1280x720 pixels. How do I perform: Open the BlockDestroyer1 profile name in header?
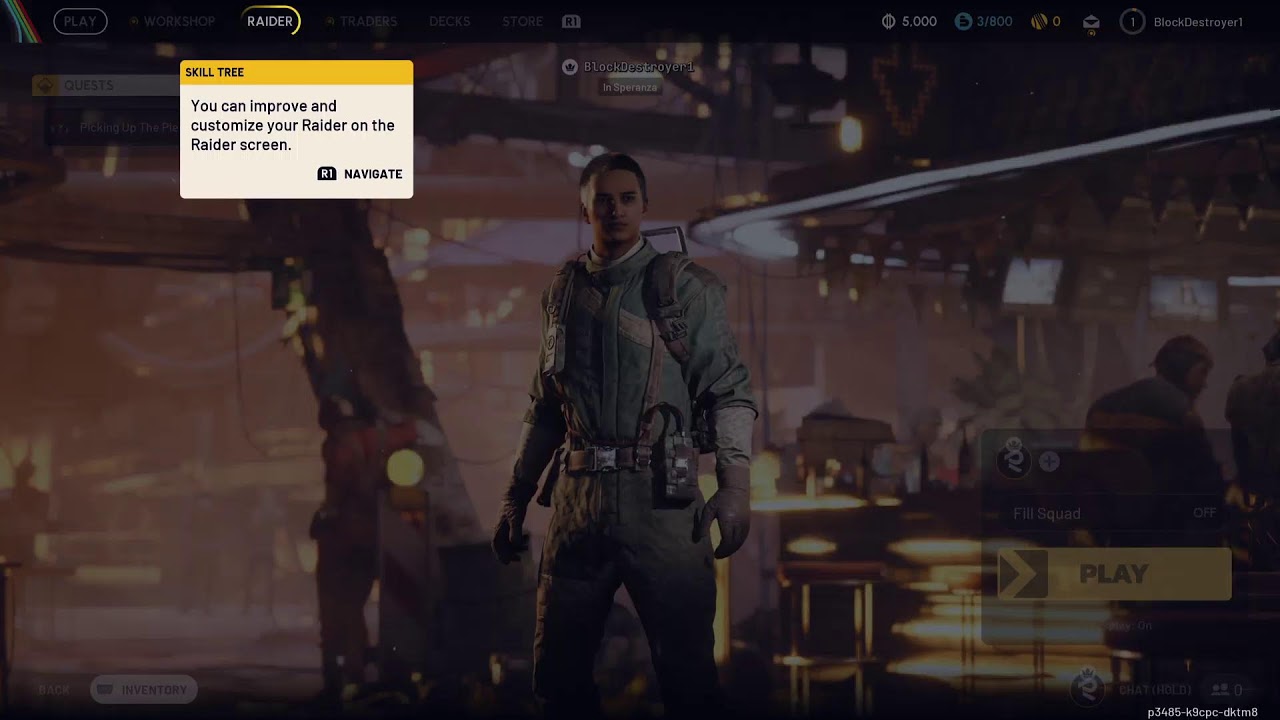(x=1198, y=22)
